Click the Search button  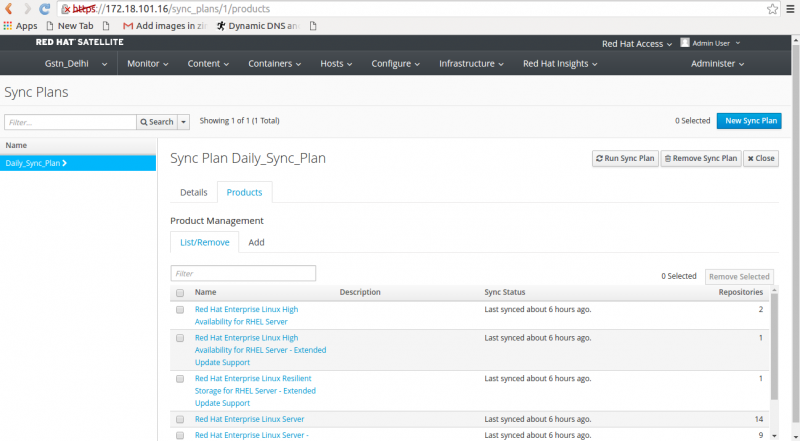click(157, 122)
